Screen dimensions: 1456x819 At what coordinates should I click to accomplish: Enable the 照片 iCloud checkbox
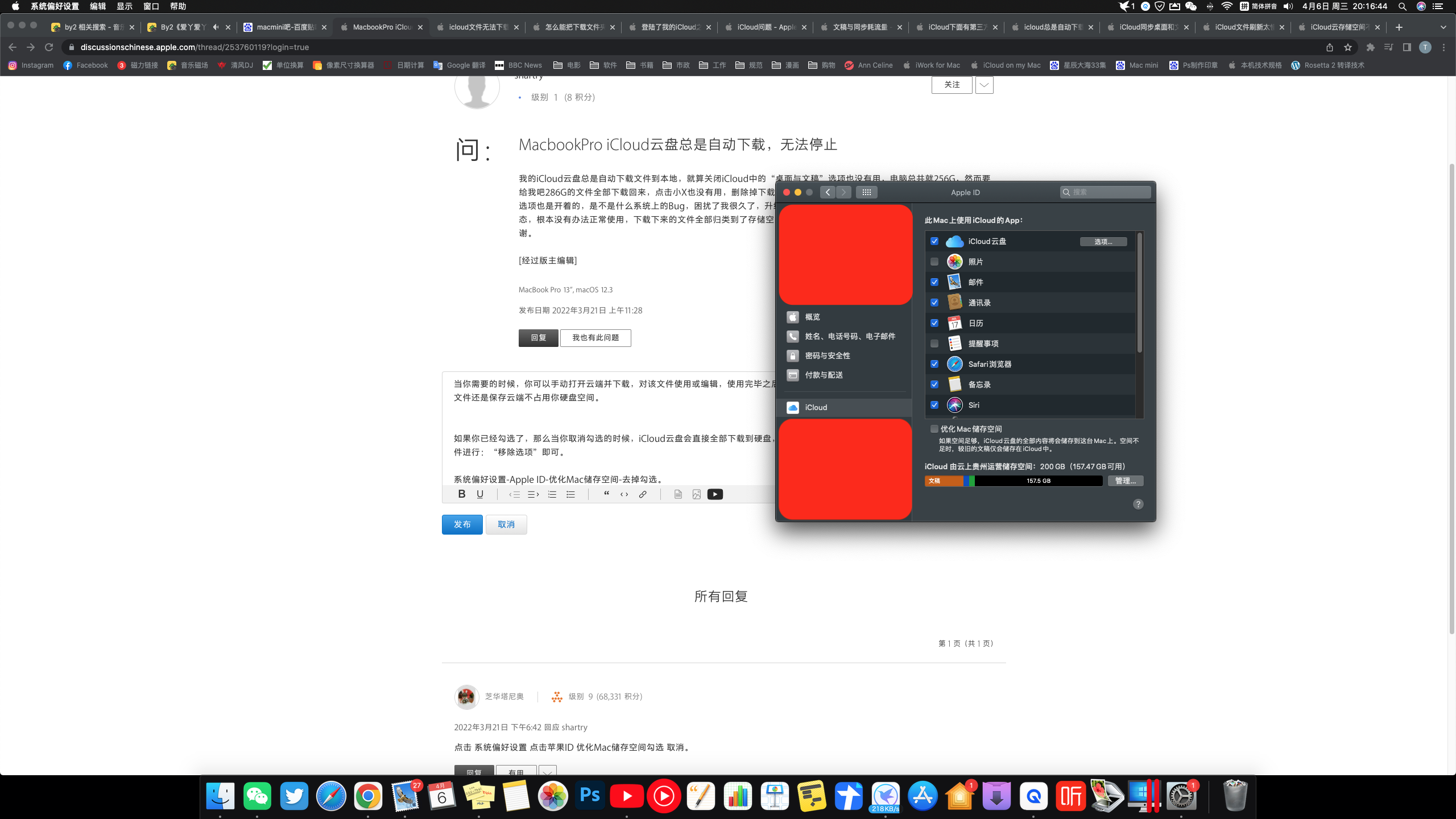(934, 262)
